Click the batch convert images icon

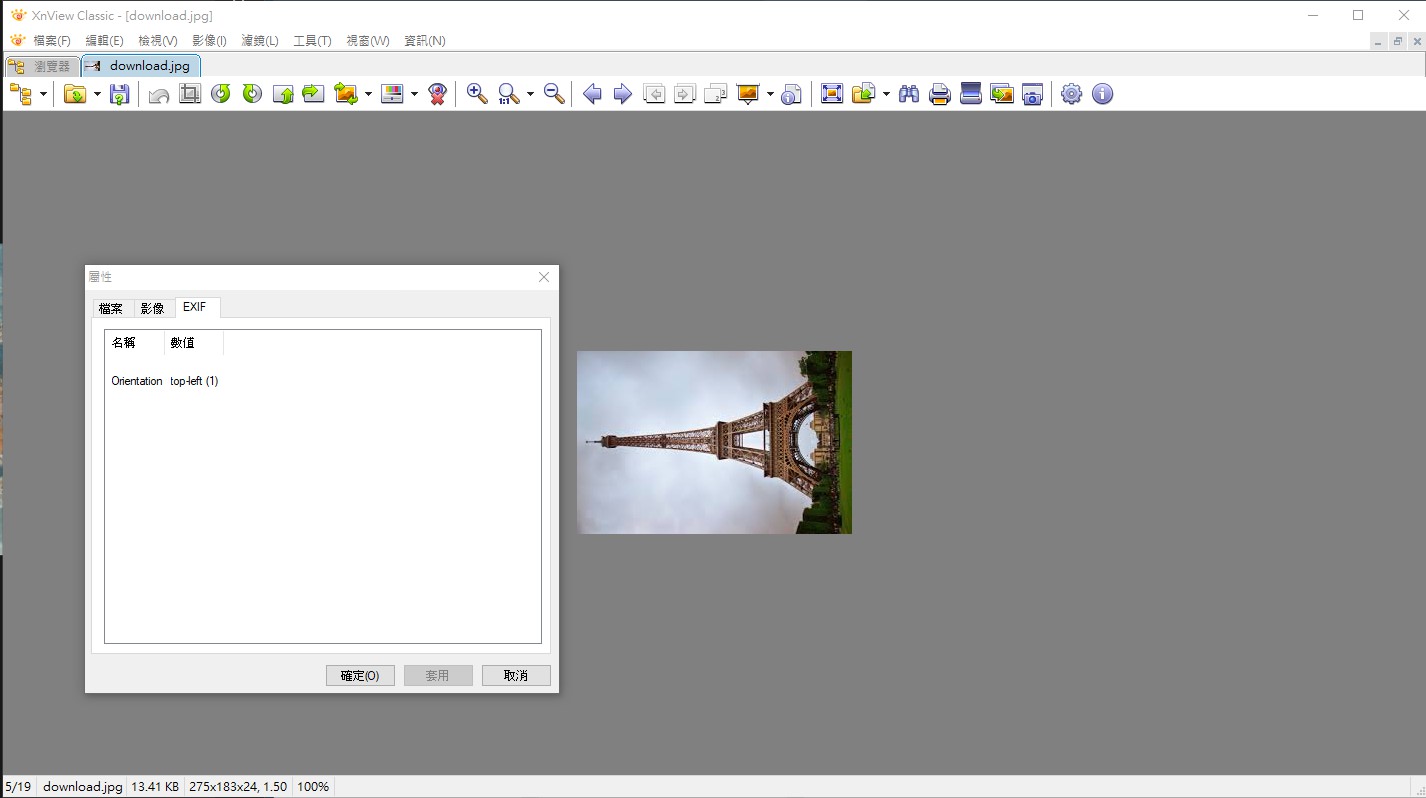(x=1002, y=94)
